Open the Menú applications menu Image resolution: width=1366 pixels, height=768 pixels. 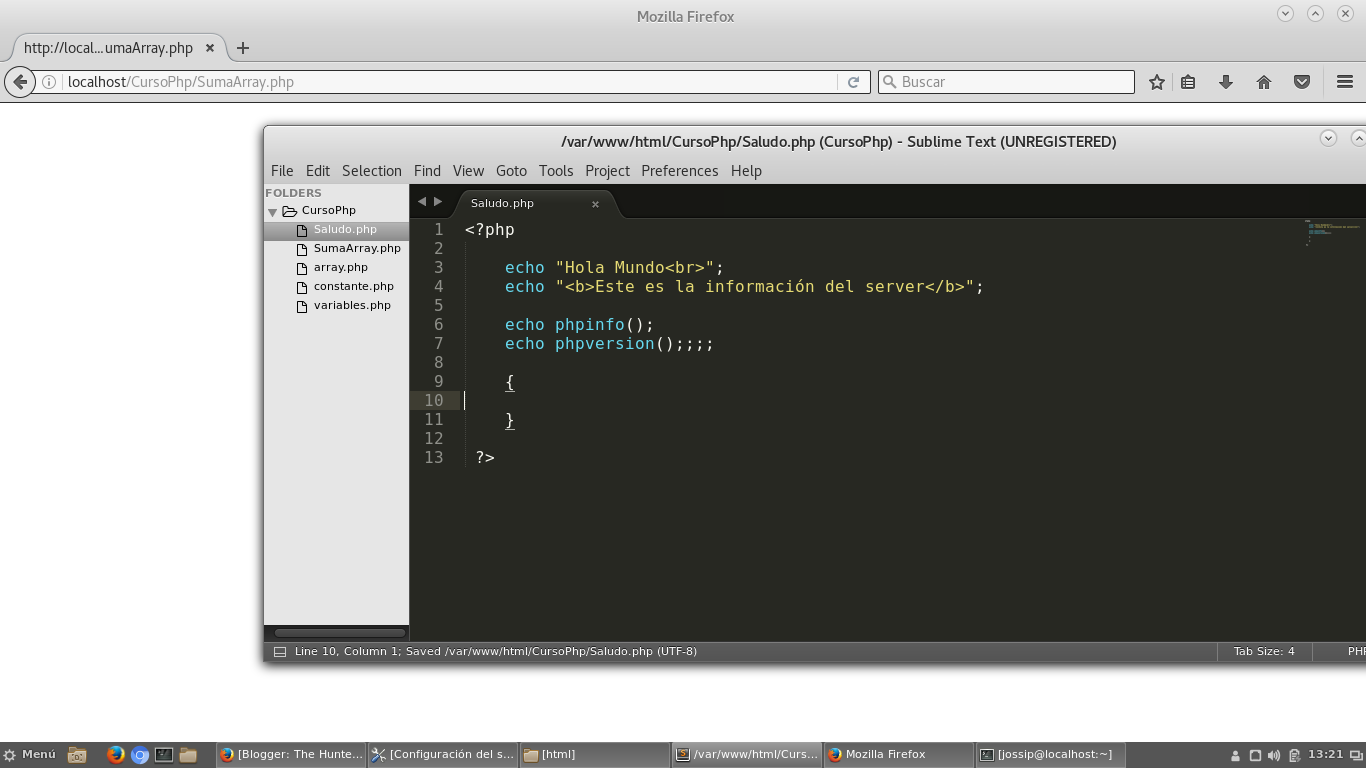point(30,755)
